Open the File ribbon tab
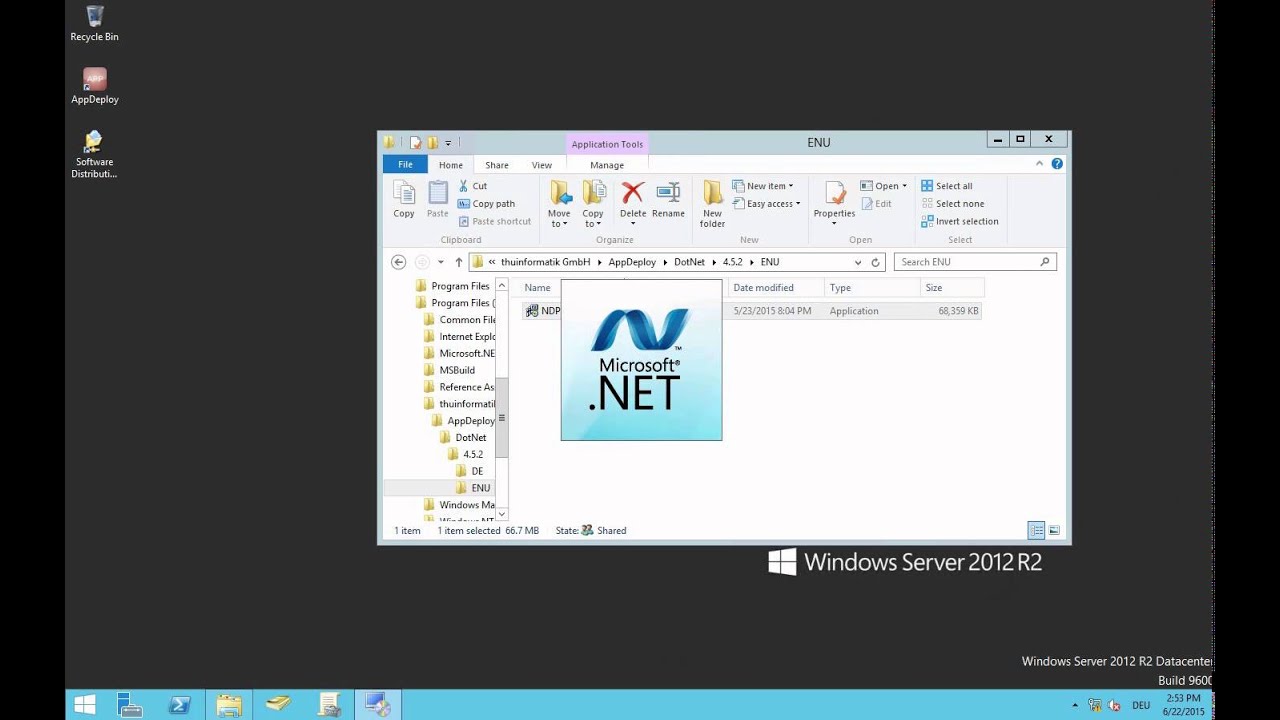 coord(405,165)
